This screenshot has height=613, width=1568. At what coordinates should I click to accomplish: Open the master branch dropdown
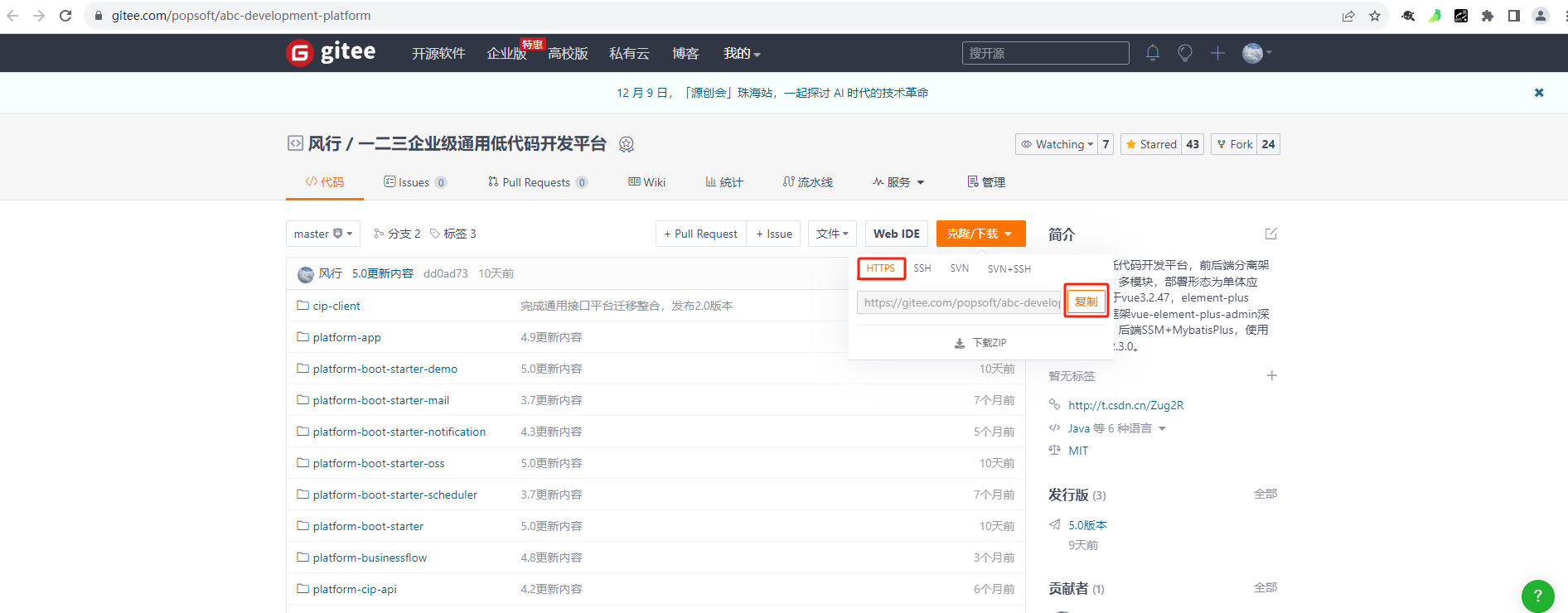(323, 234)
